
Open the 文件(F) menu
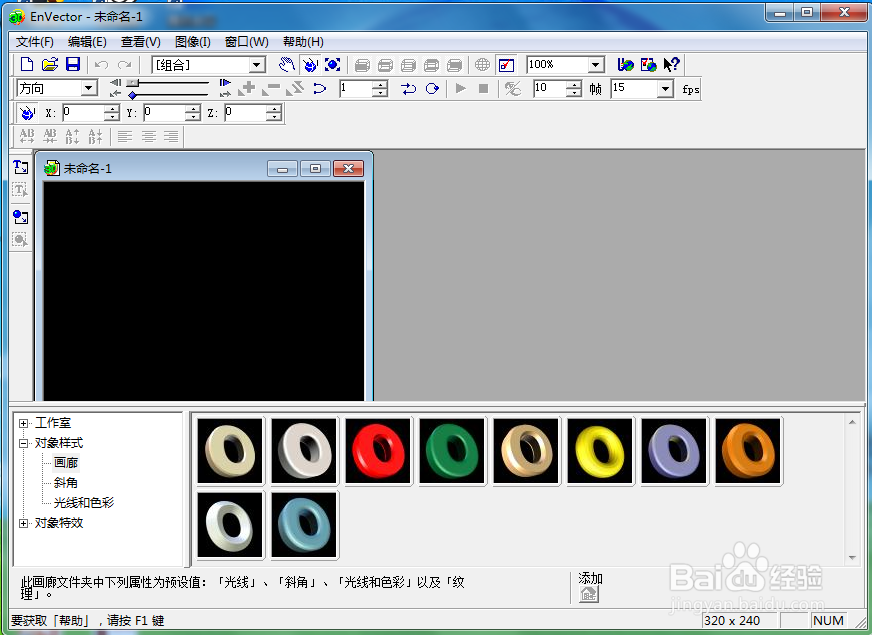pos(34,42)
